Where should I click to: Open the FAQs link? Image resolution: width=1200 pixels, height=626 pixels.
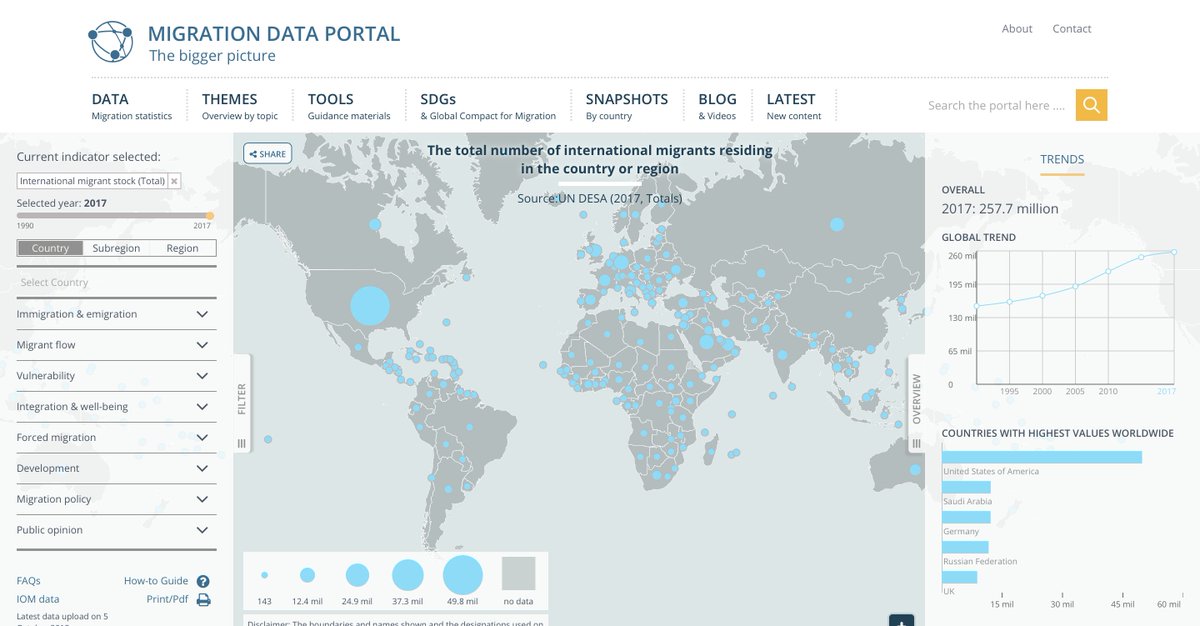[28, 580]
